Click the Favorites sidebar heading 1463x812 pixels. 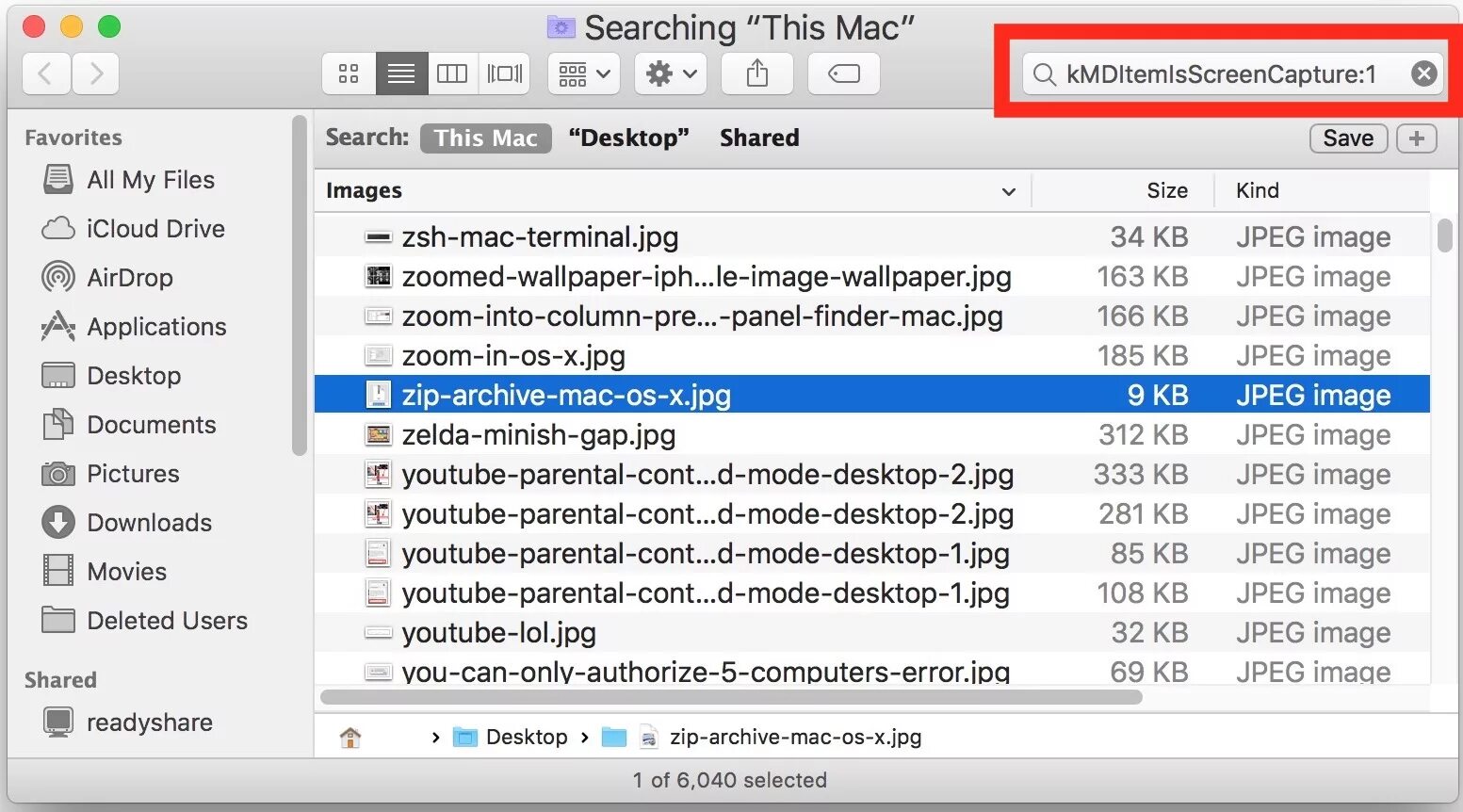(x=73, y=138)
